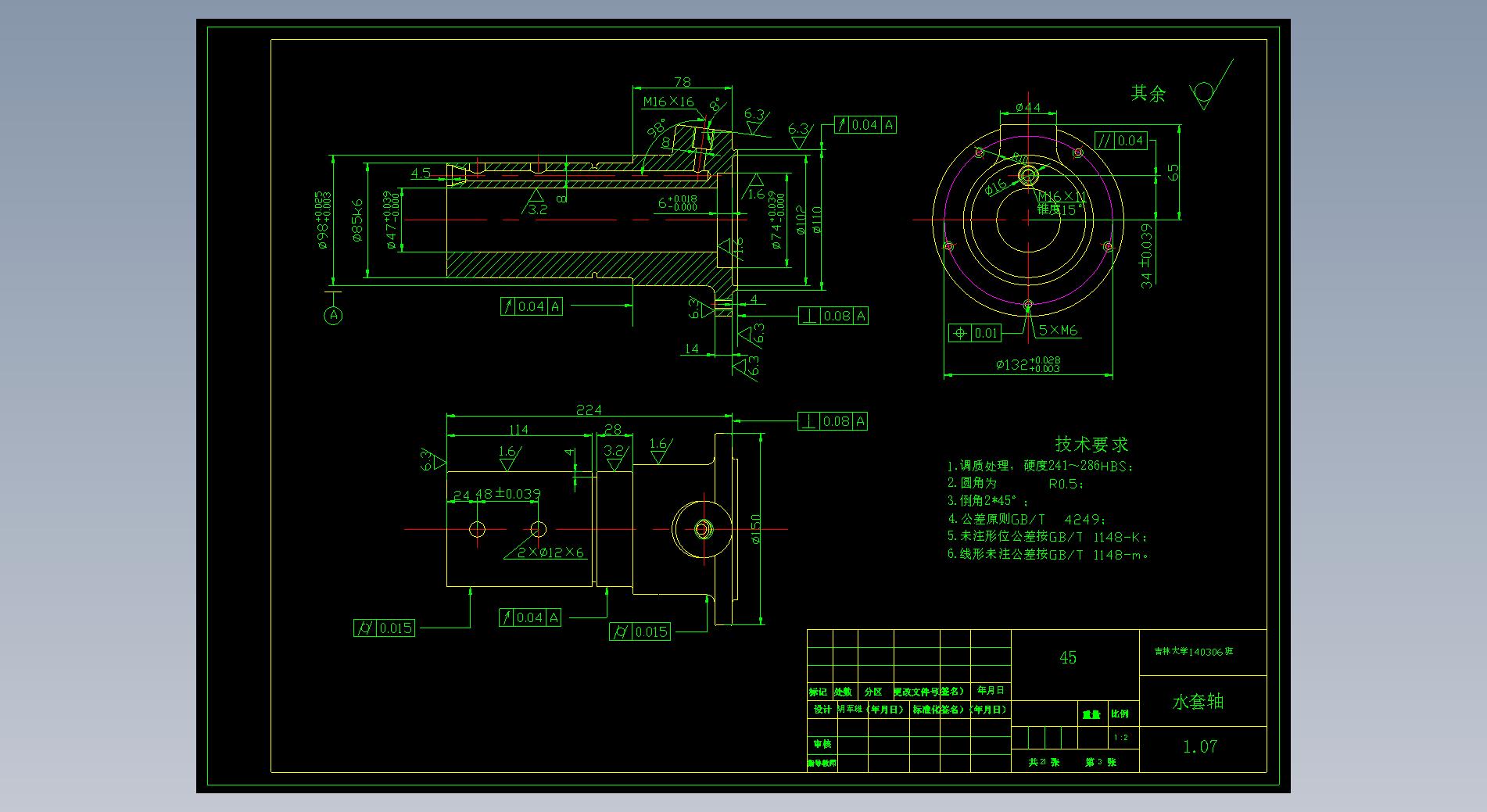Click the 'ø110' diameter dimension
The width and height of the screenshot is (1487, 812).
click(x=816, y=220)
